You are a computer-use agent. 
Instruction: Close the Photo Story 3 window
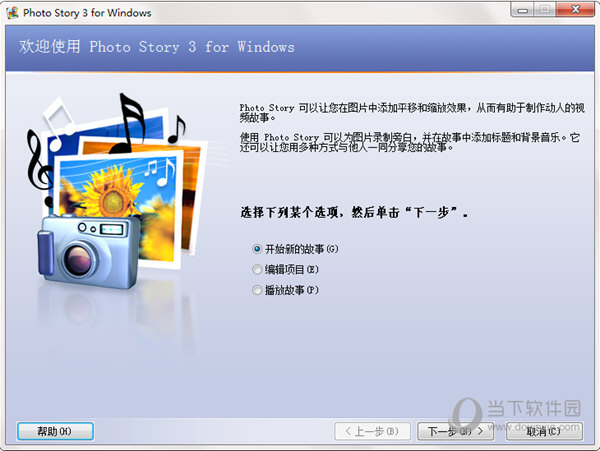coord(575,10)
